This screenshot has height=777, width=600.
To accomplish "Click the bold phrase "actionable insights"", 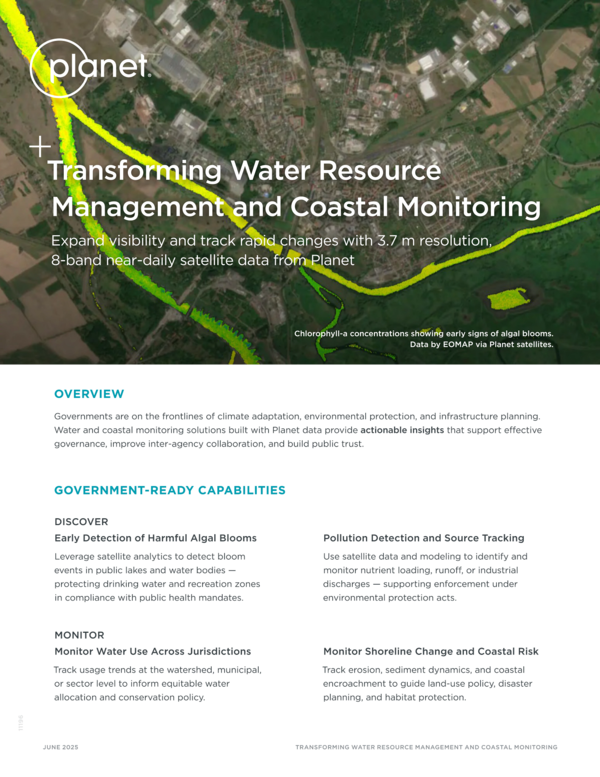I will pyautogui.click(x=402, y=430).
